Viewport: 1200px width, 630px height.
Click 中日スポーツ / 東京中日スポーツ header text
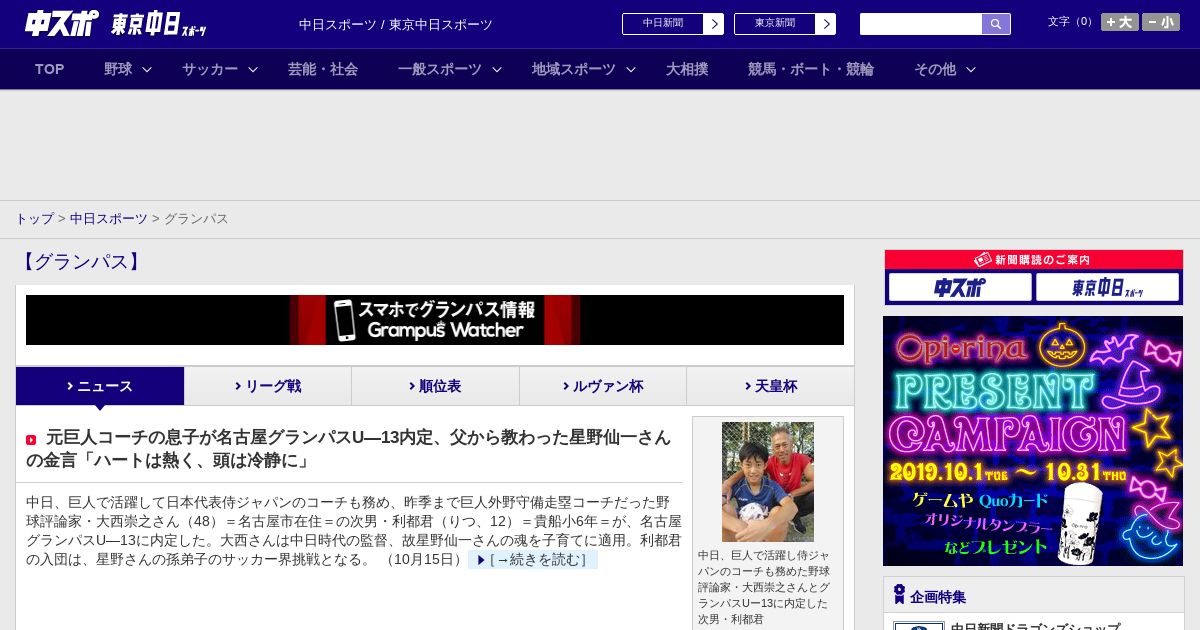coord(396,24)
